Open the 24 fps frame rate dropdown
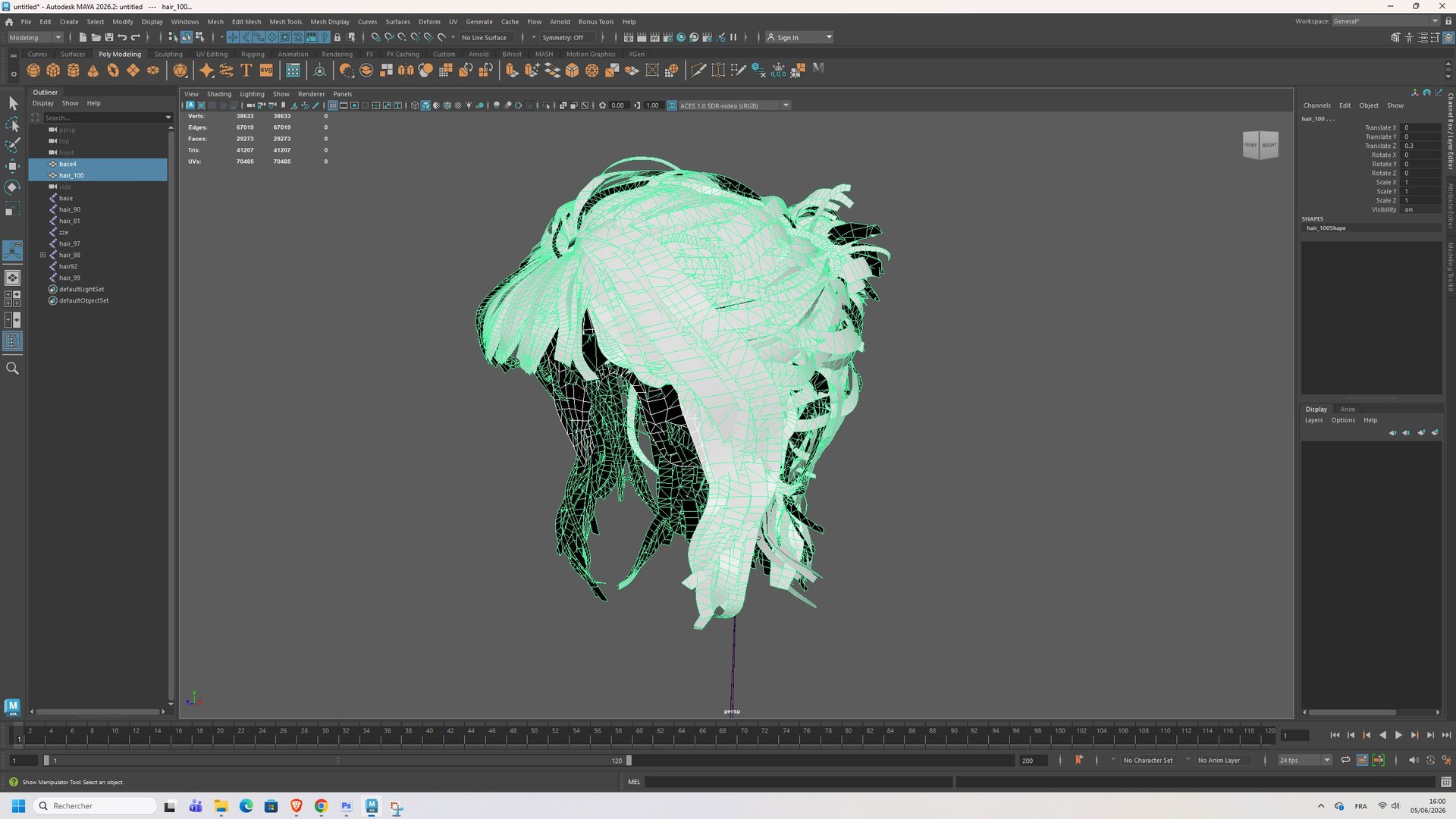The height and width of the screenshot is (819, 1456). point(1304,760)
